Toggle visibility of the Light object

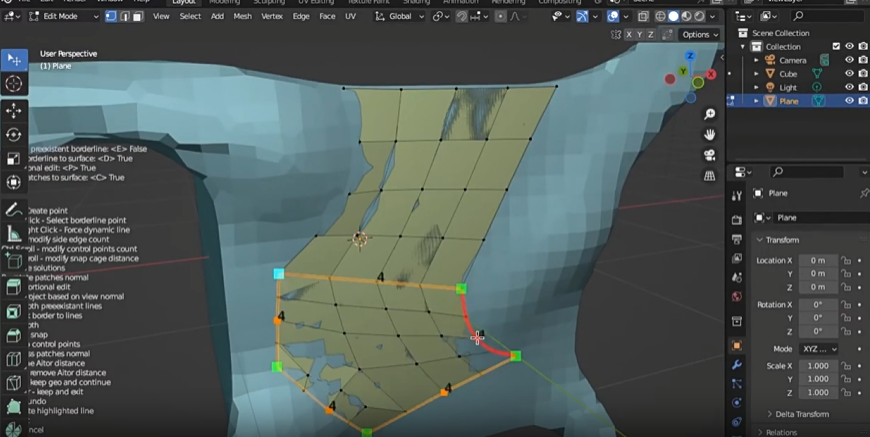(849, 88)
